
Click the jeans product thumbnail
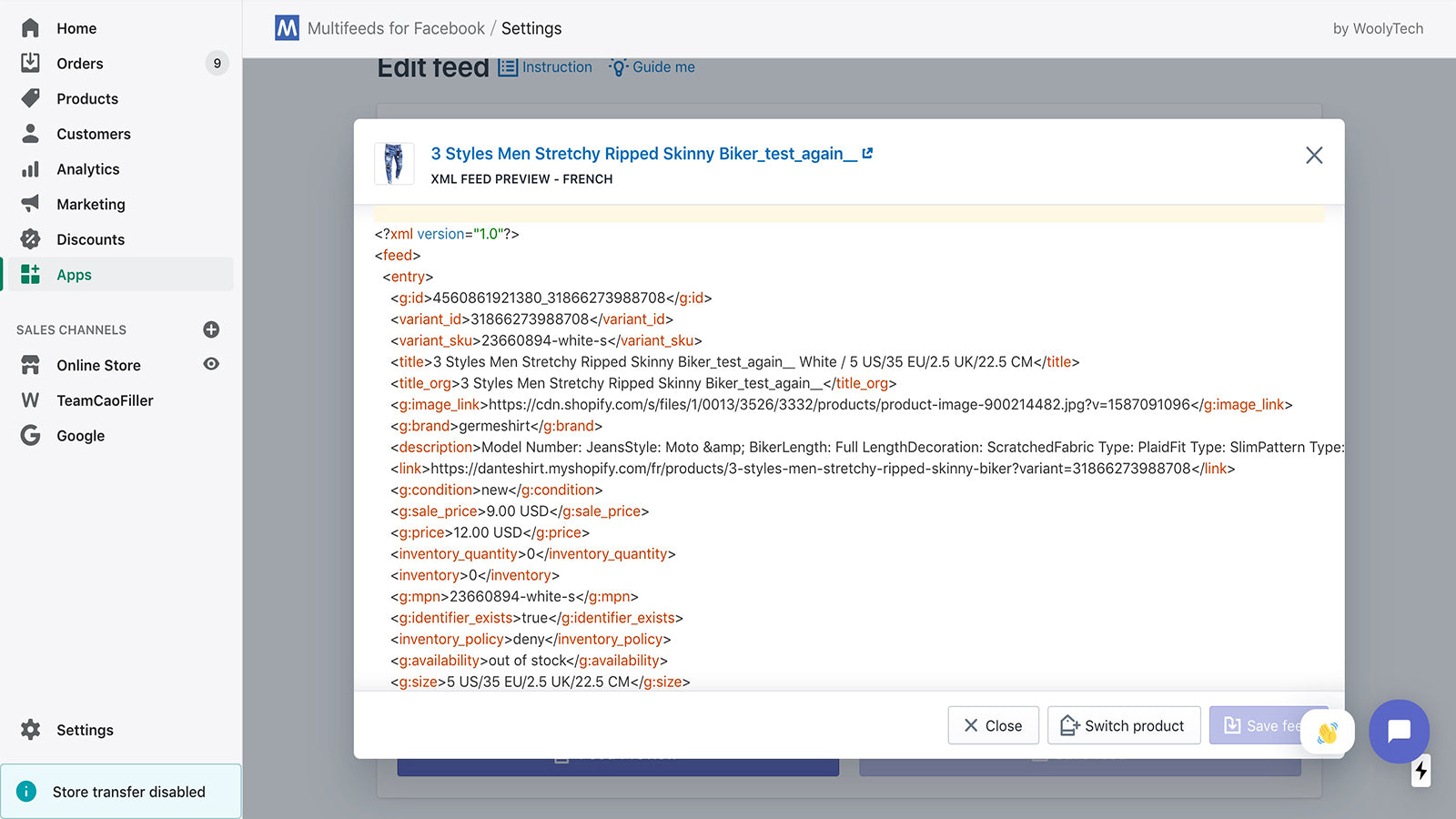[394, 164]
